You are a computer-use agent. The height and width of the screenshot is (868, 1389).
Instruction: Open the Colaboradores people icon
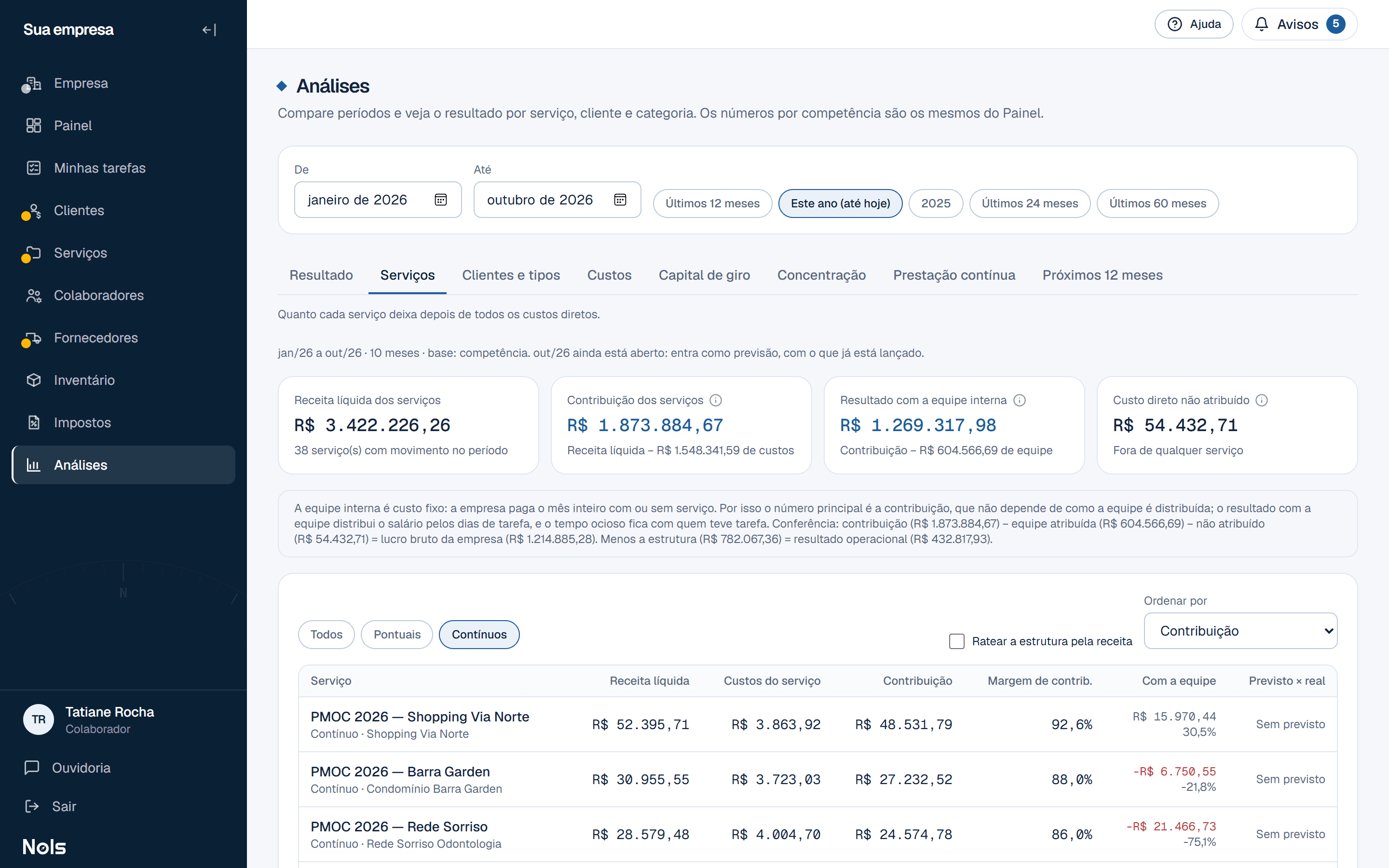33,296
